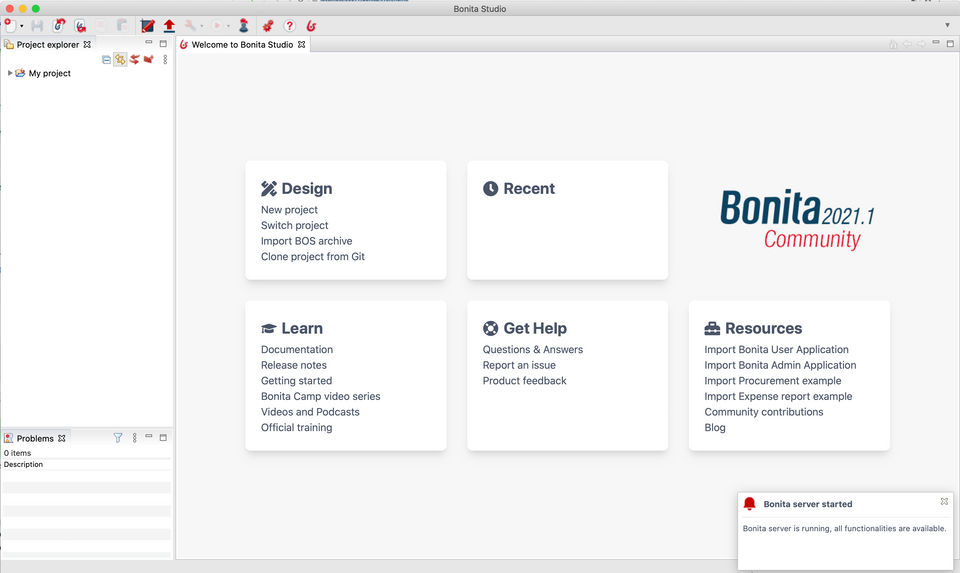Open Questions & Answers link
The width and height of the screenshot is (960, 573).
(x=533, y=349)
